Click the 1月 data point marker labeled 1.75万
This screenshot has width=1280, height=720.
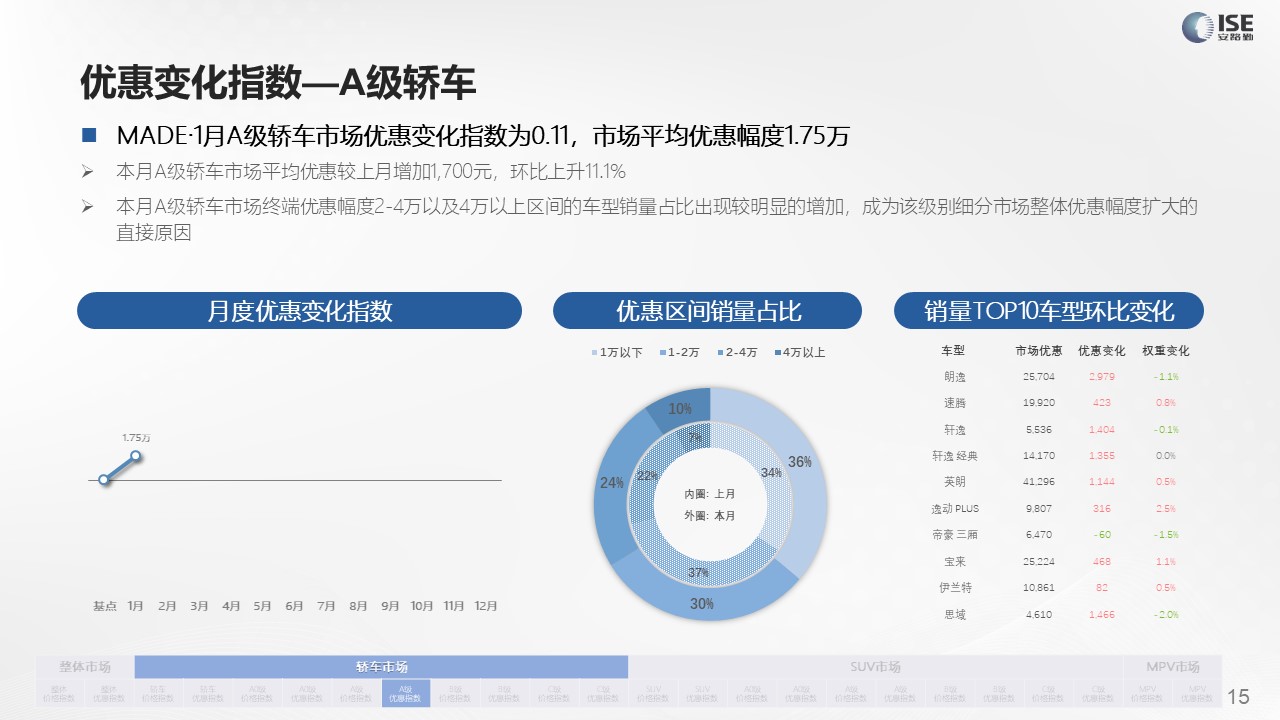(135, 456)
